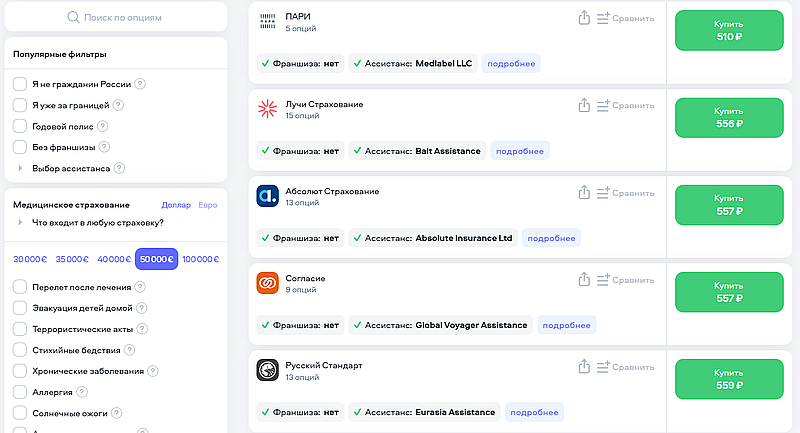
Task: Show help for Хронические заболевания
Action: (x=153, y=371)
